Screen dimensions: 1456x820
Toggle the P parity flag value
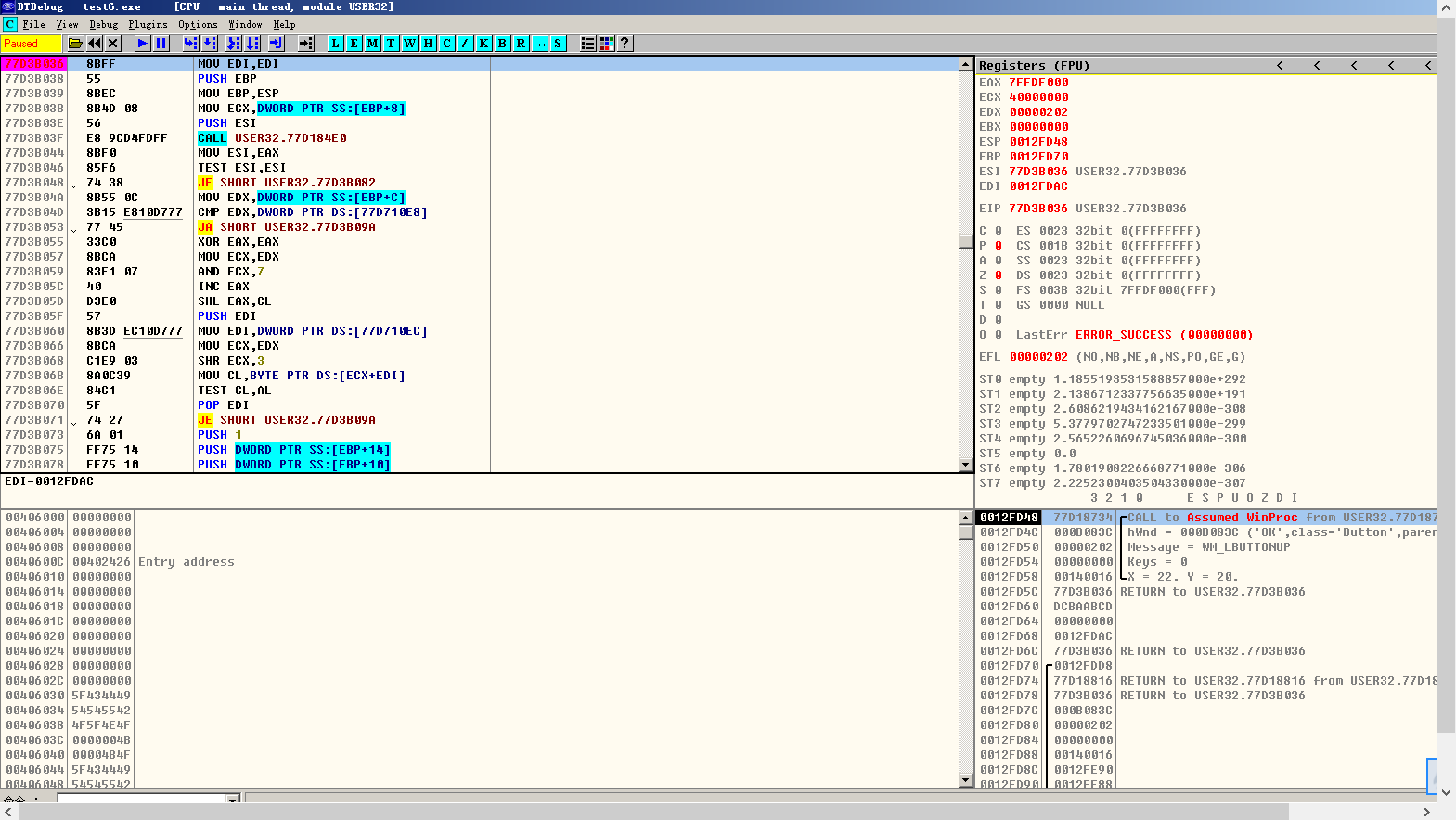click(999, 246)
